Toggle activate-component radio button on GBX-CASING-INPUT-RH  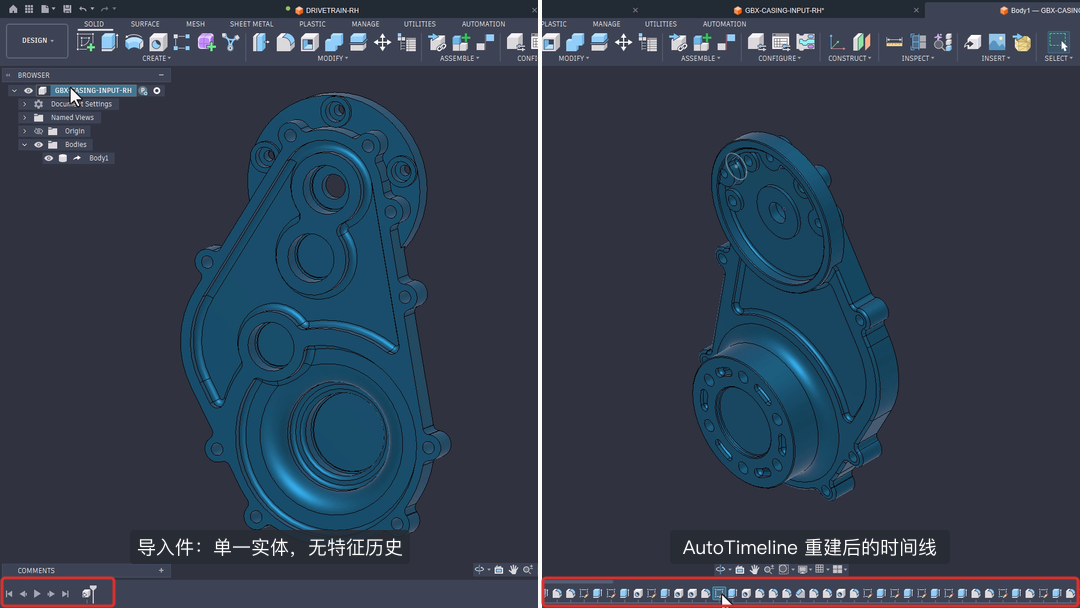[x=157, y=90]
